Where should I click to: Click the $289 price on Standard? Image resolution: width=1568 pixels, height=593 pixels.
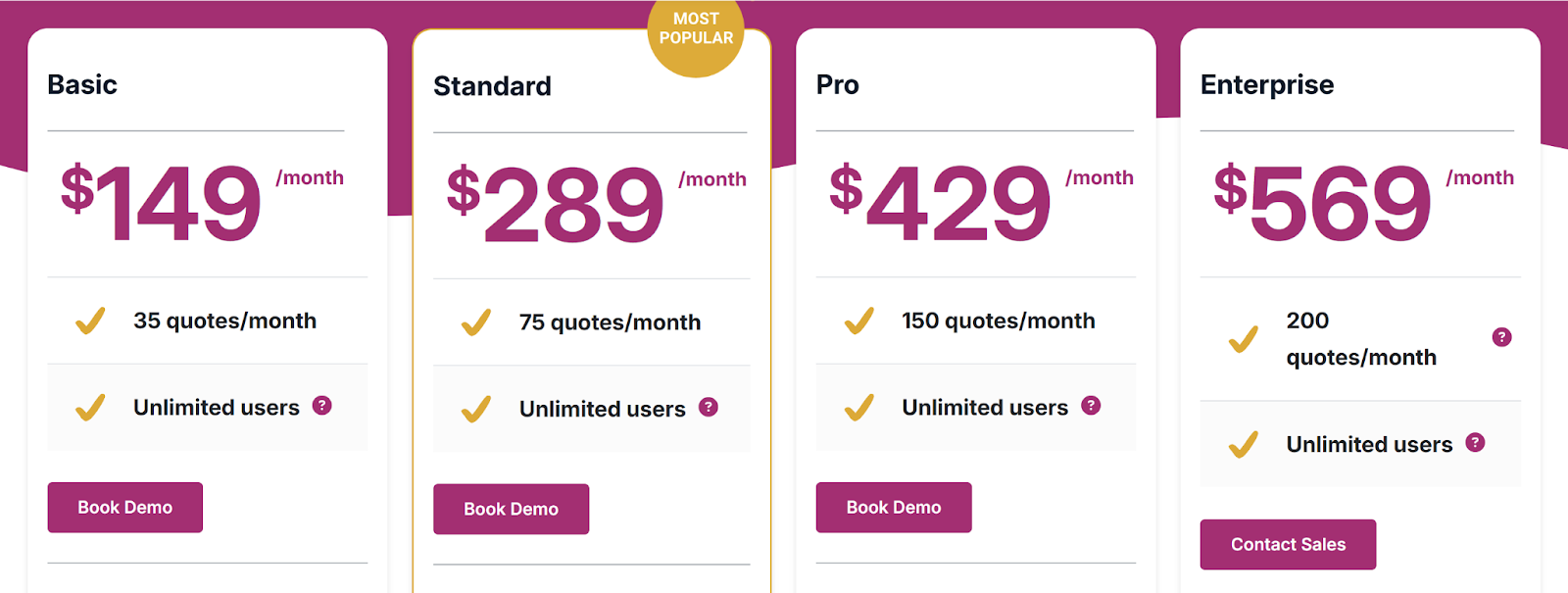pos(555,204)
